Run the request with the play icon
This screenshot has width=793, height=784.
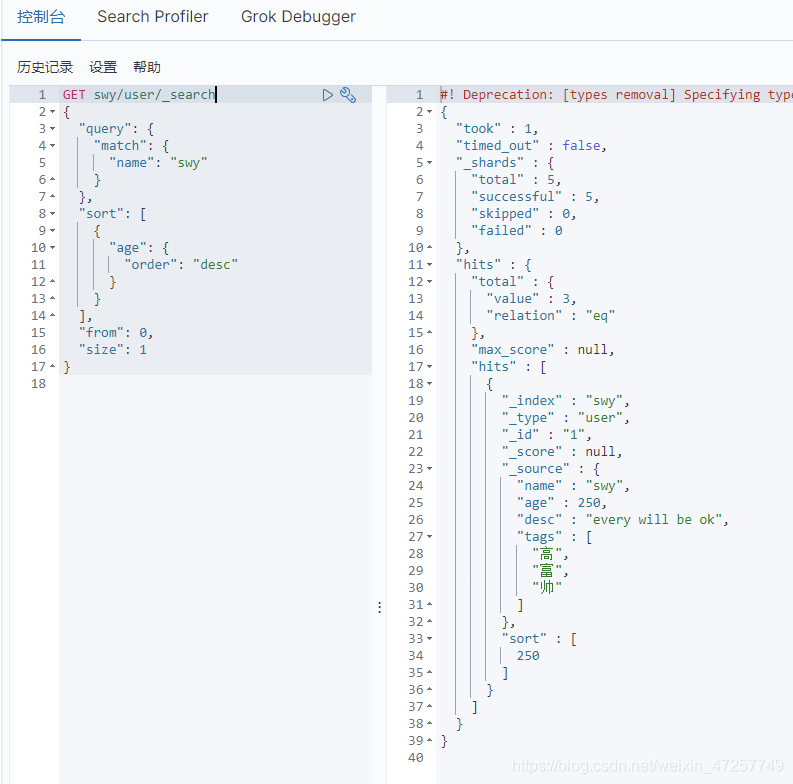(327, 95)
